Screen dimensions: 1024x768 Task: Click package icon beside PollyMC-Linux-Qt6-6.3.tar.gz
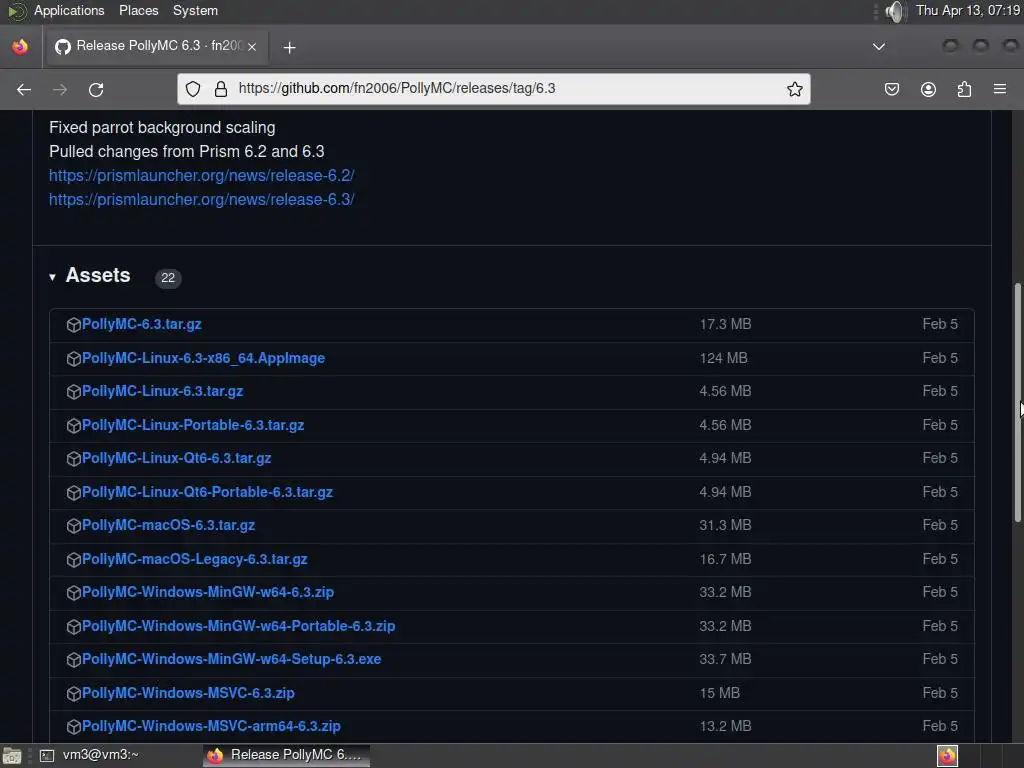click(x=74, y=458)
